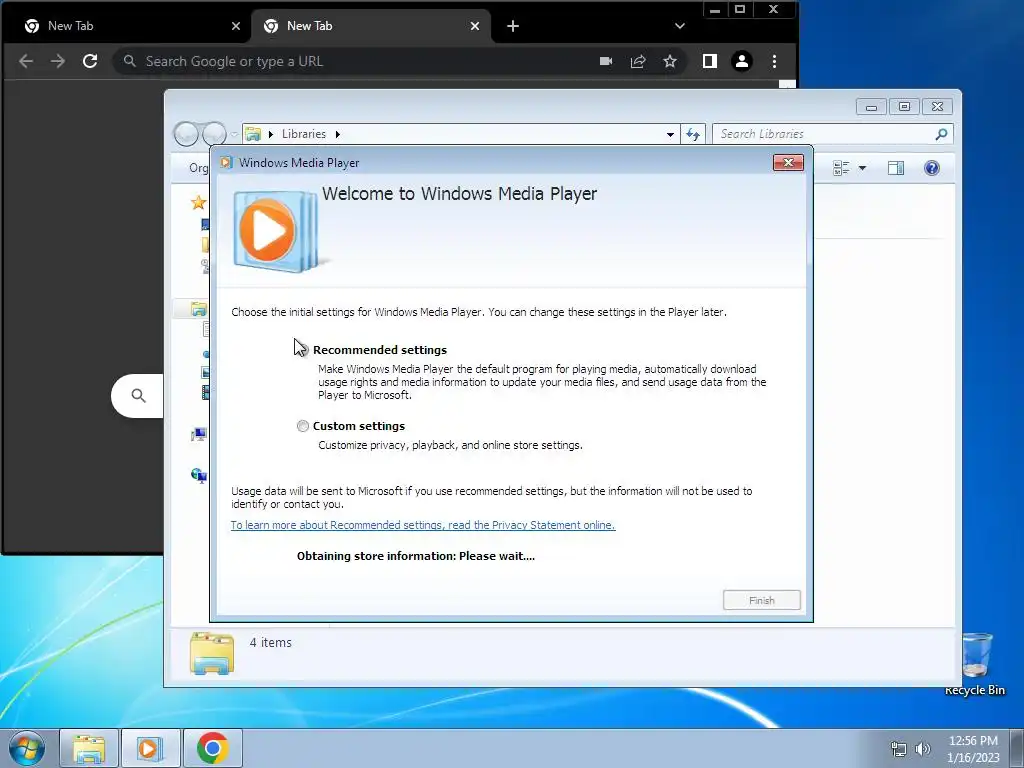The image size is (1024, 768).
Task: Select Libraries item in Explorer navigation pane
Action: click(x=199, y=309)
